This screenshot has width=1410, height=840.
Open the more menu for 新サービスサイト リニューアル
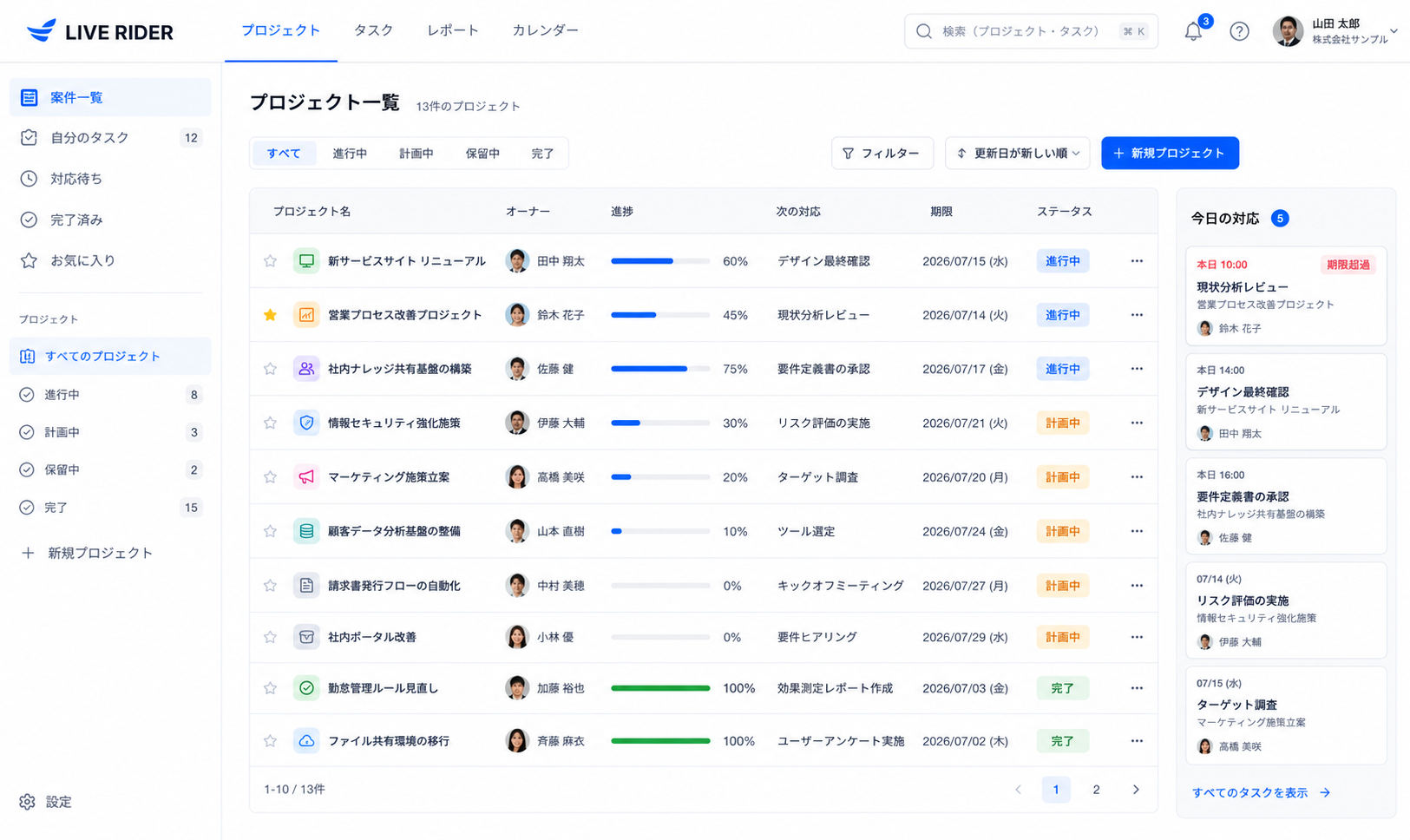(1137, 261)
